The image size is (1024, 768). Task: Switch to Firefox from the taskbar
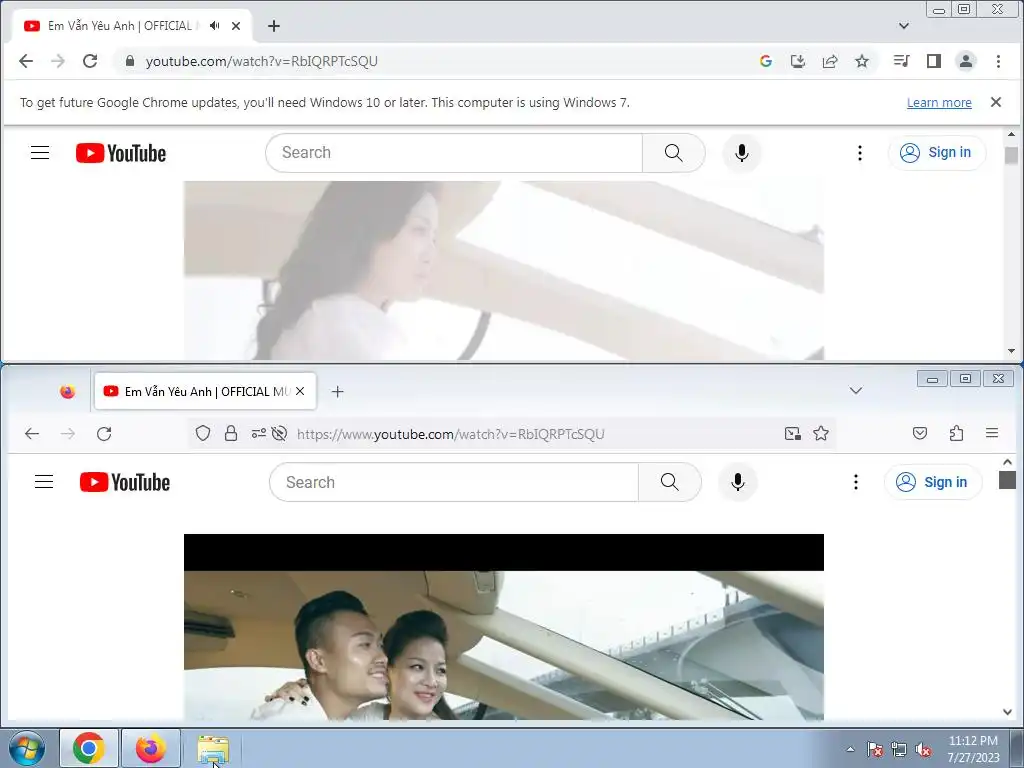click(151, 748)
